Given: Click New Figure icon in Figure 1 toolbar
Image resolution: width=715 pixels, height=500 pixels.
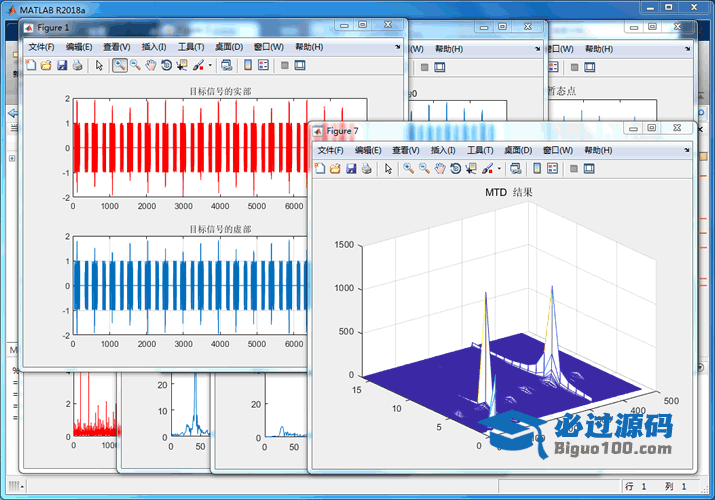Looking at the screenshot, I should [x=30, y=66].
